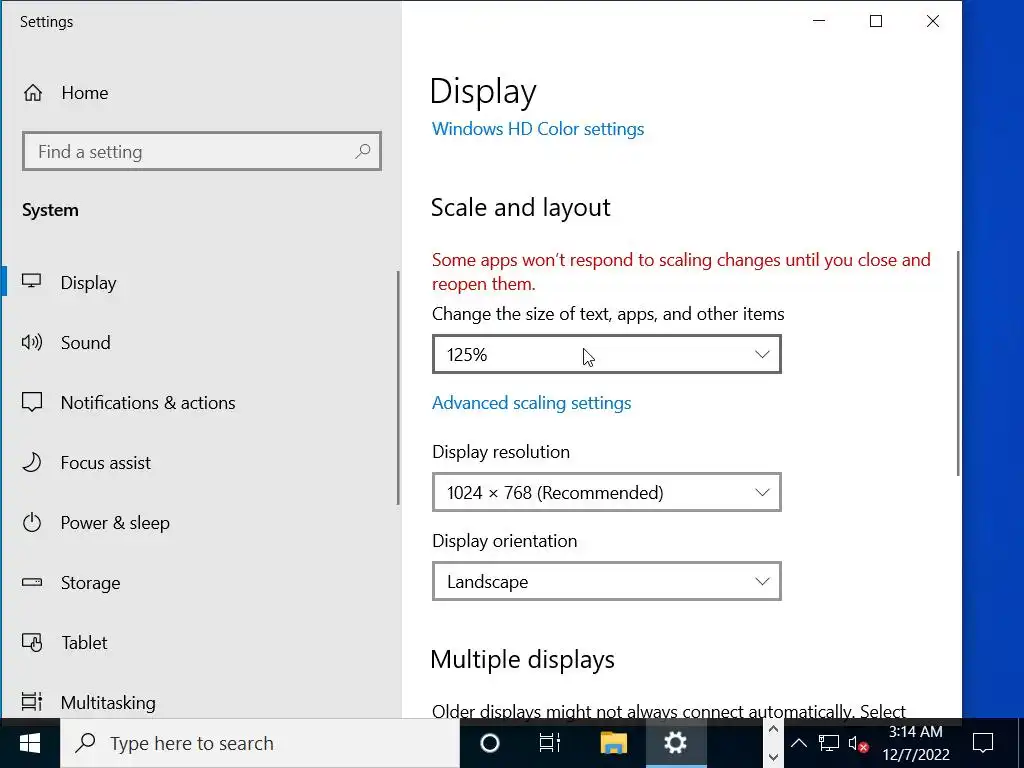Image resolution: width=1024 pixels, height=768 pixels.
Task: Click the Display monitor icon in sidebar
Action: click(x=31, y=281)
